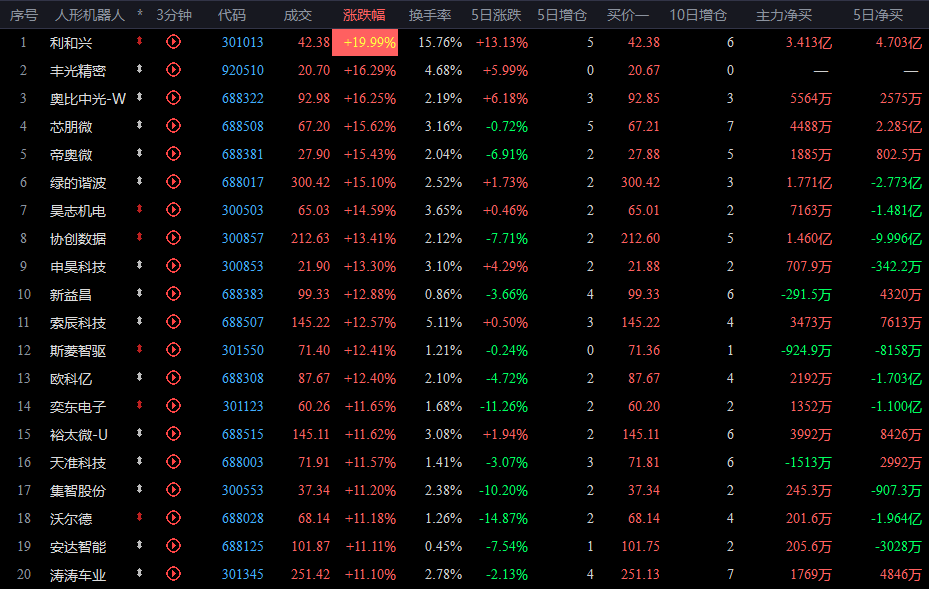Viewport: 929px width, 589px height.
Task: Open 3-minute chart icon for 芯朋微
Action: [x=173, y=126]
